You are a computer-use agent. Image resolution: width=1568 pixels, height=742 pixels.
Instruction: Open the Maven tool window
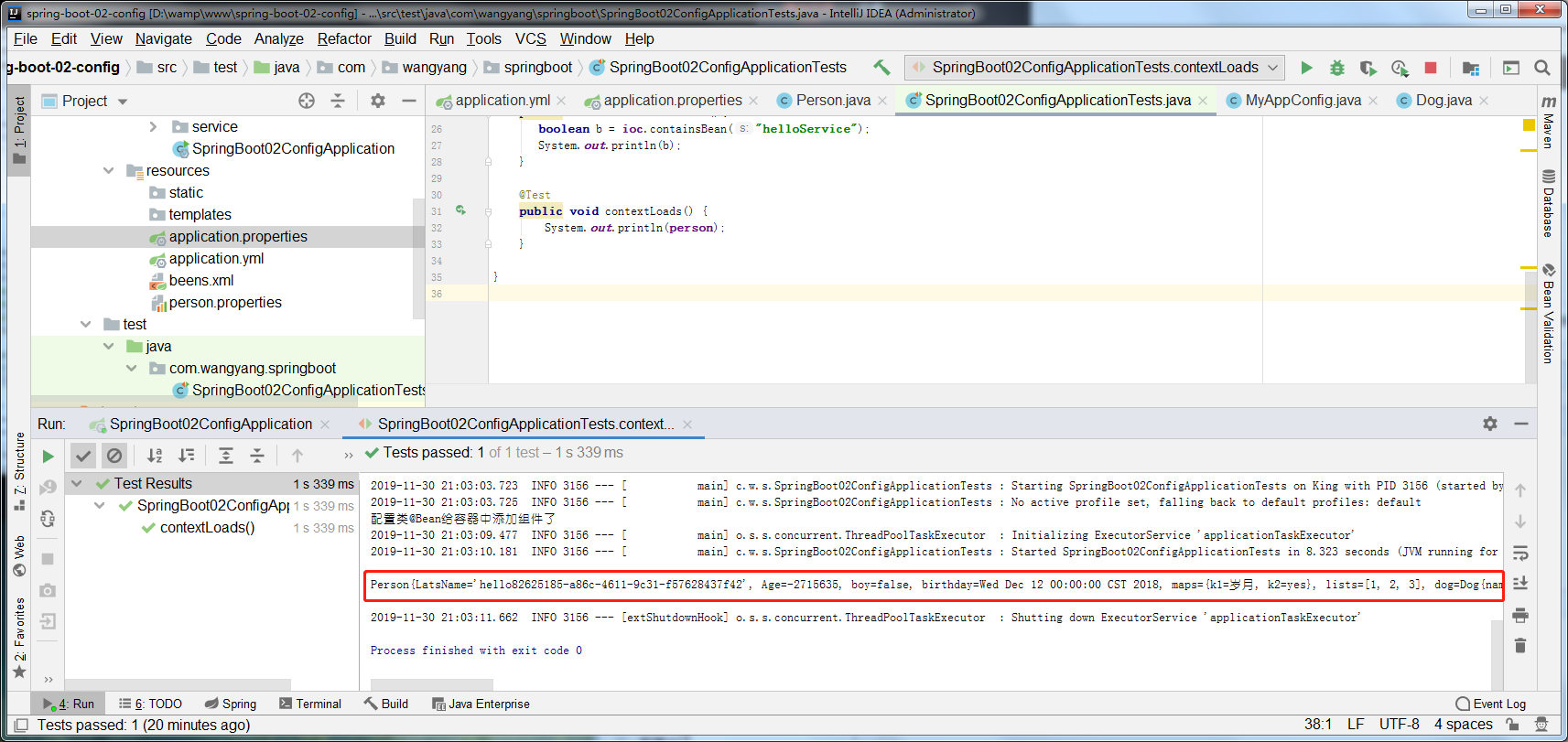(1548, 122)
